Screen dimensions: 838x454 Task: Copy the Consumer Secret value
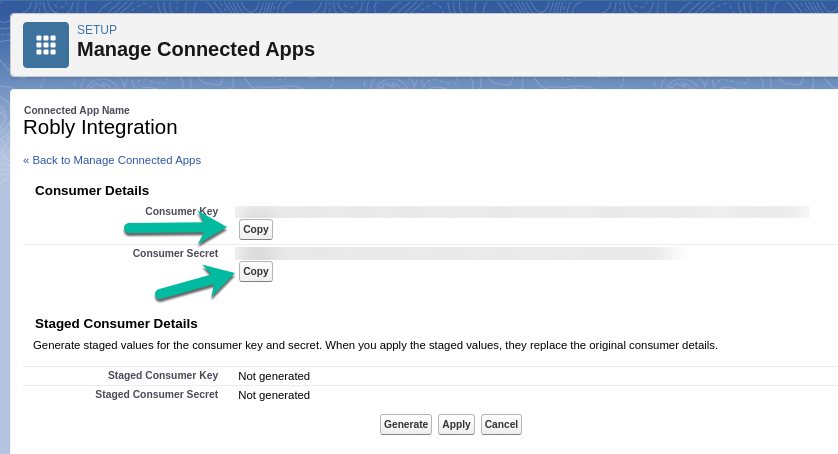pyautogui.click(x=256, y=271)
